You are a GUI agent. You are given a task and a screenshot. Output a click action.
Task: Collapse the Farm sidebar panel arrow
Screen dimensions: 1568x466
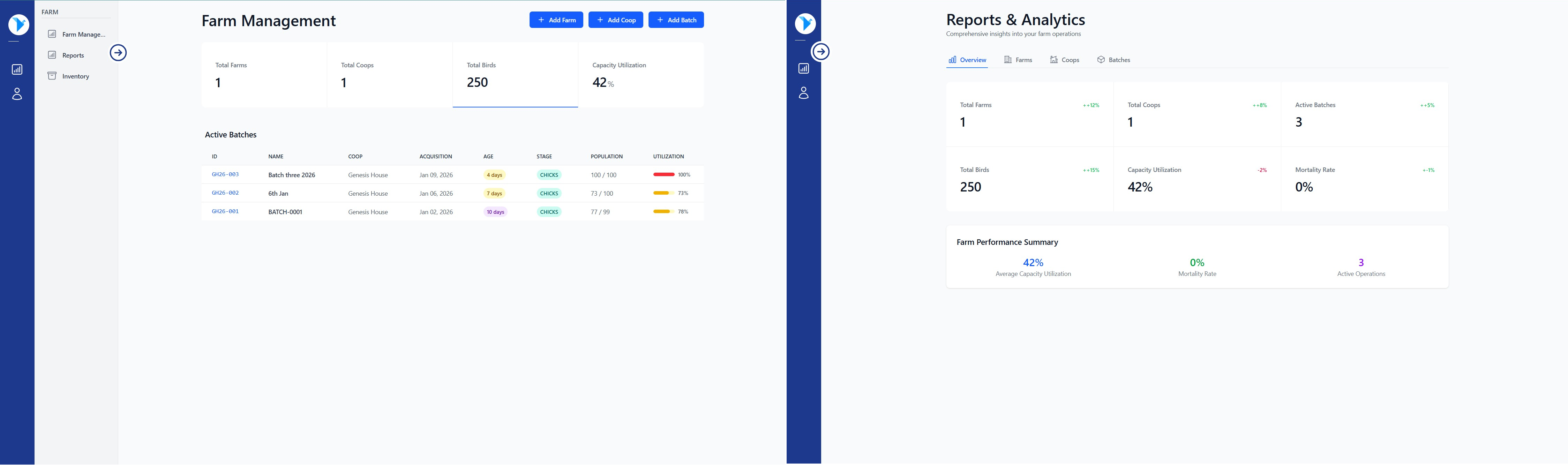point(118,53)
